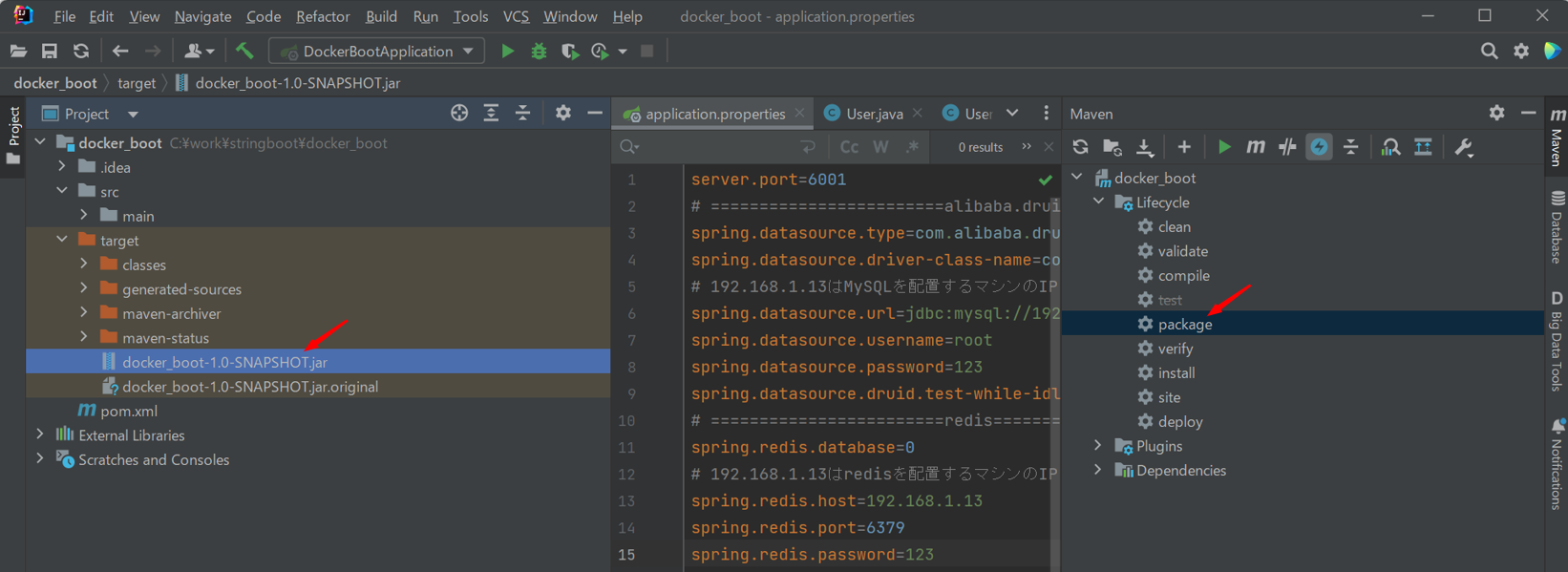Screen dimensions: 1568x572
Task: Select the Maven 'install' lifecycle goal
Action: coord(1176,372)
